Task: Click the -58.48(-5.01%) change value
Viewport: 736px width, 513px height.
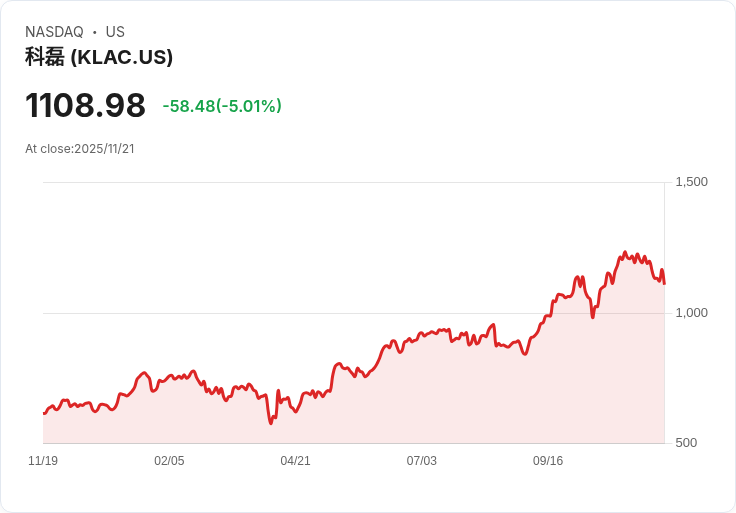Action: (x=222, y=106)
